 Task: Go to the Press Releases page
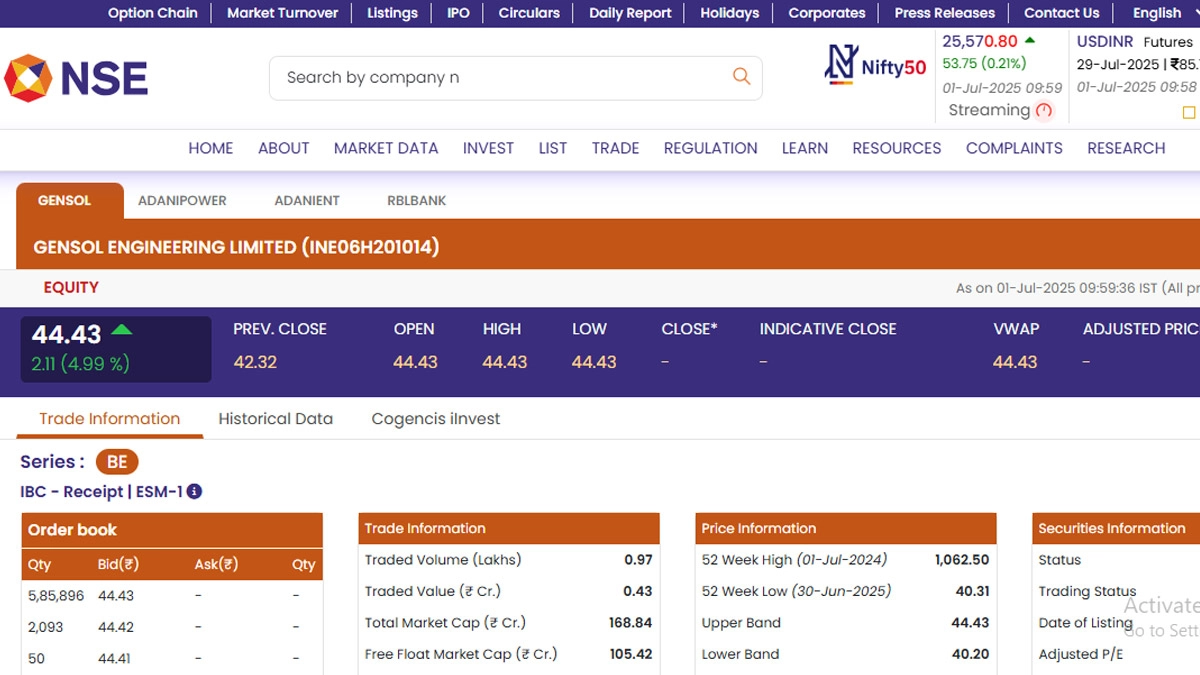click(x=944, y=13)
